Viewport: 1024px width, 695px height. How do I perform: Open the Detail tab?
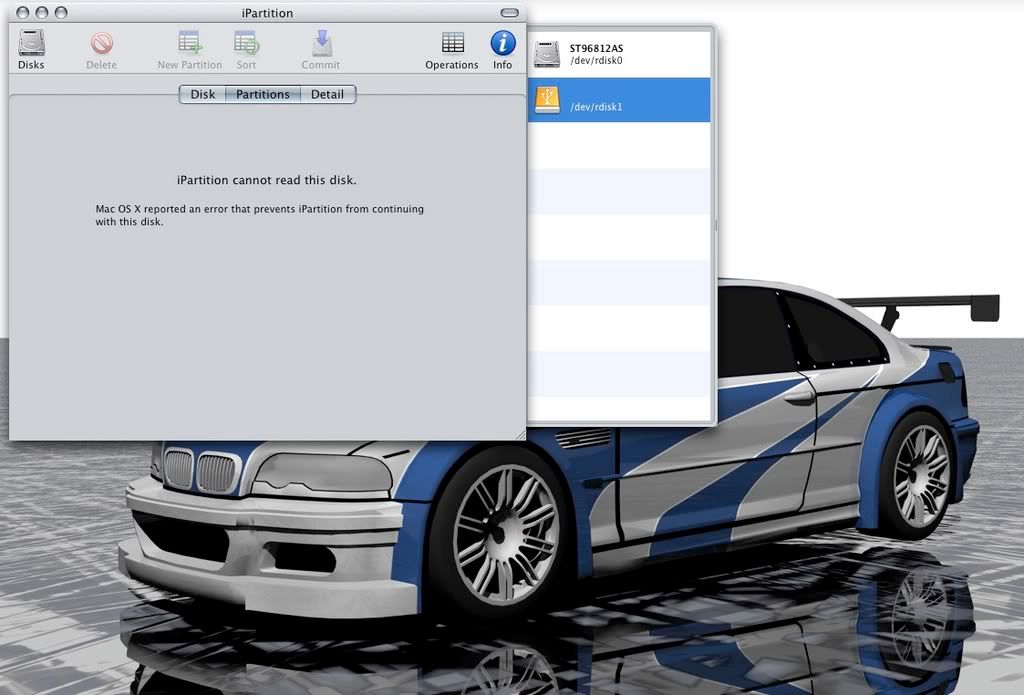[327, 94]
